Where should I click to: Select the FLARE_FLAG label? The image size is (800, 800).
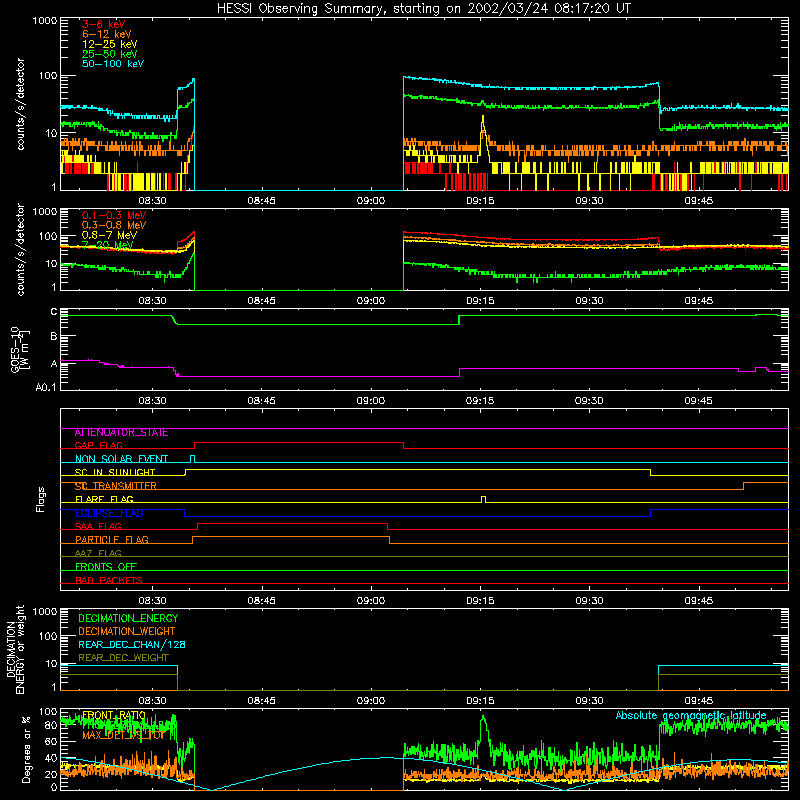(x=104, y=499)
